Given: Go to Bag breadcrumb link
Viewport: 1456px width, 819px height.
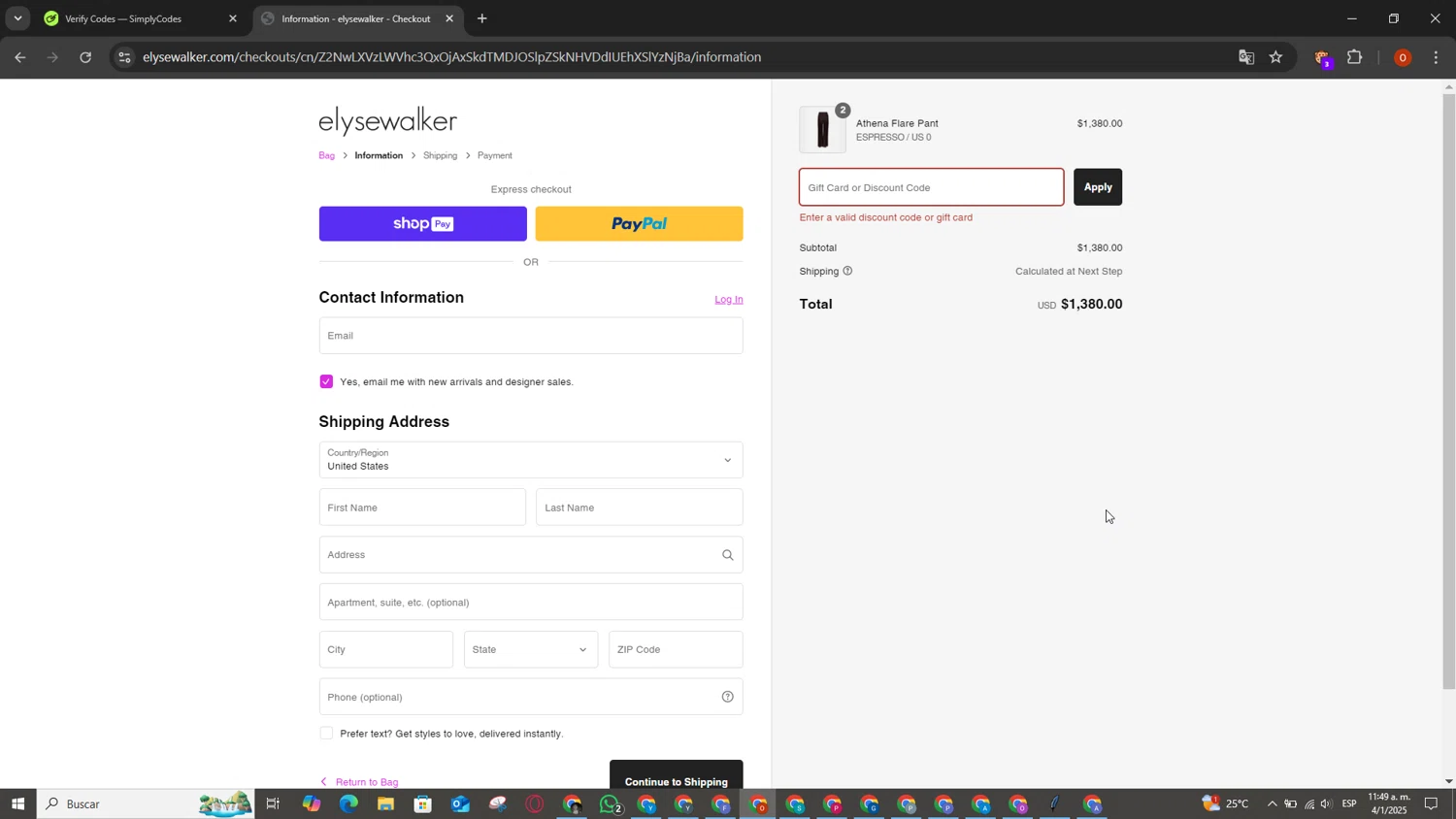Looking at the screenshot, I should [x=327, y=155].
